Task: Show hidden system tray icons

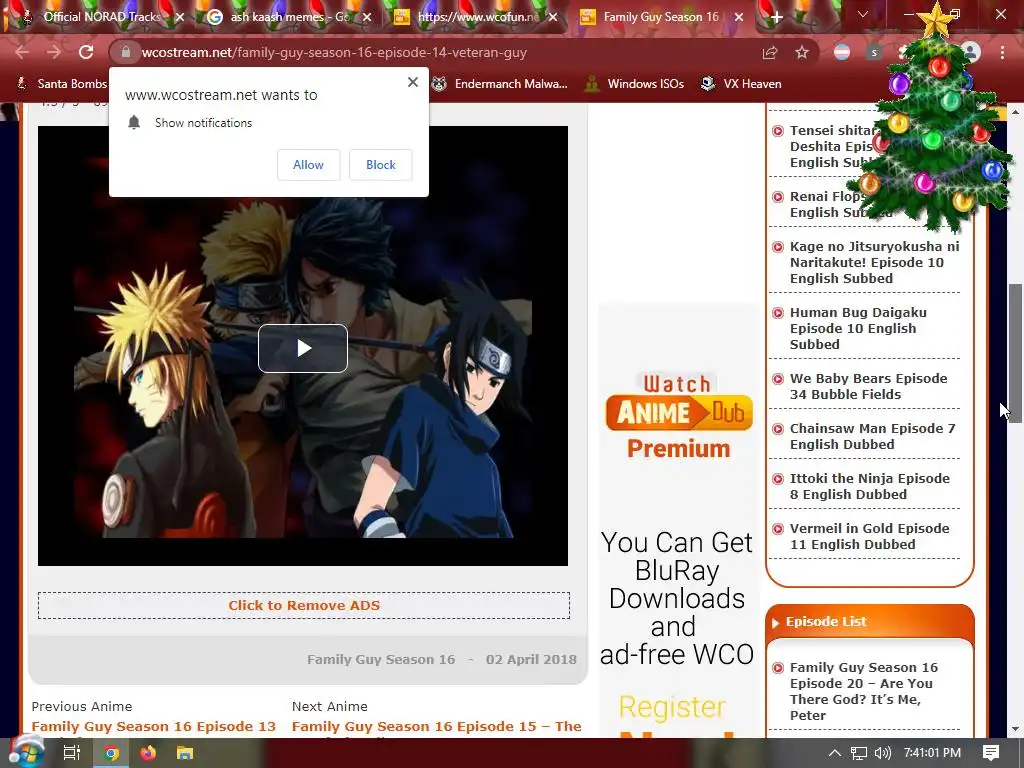Action: 835,753
